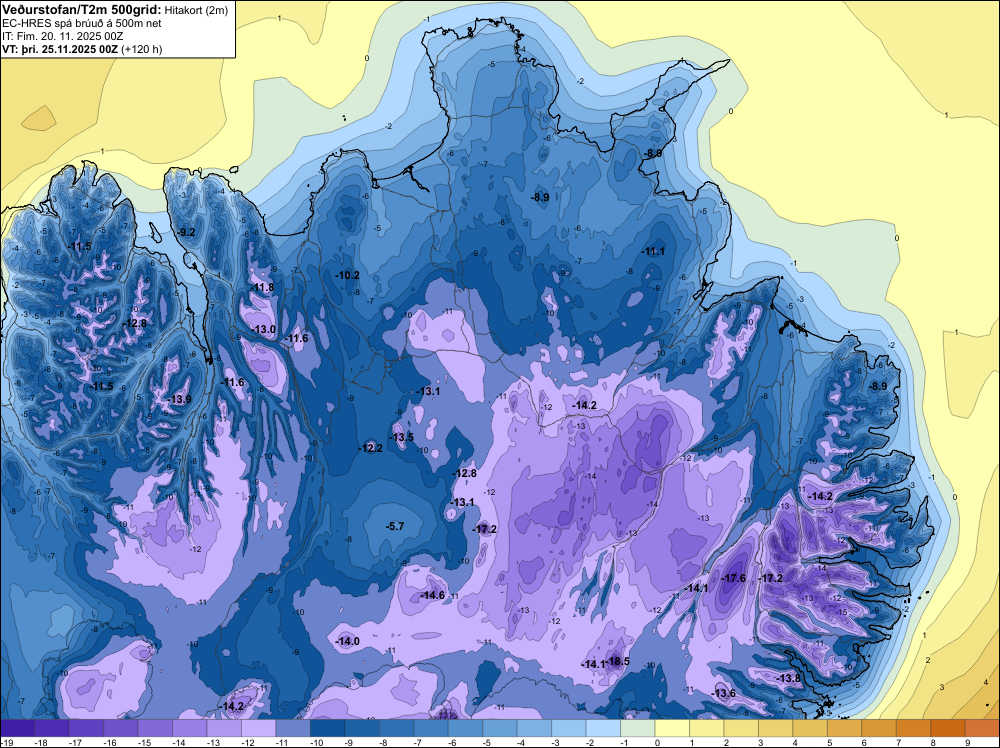Click the 'IT: Fim. 20. 11. 2025 00Z' line
This screenshot has height=748, width=1000.
(62, 36)
